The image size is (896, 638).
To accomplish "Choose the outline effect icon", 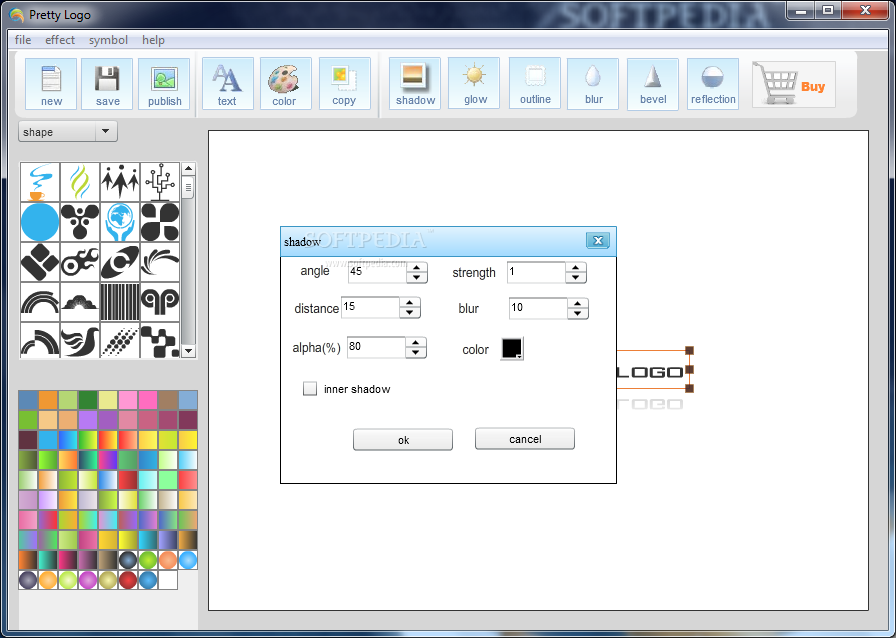I will [x=535, y=83].
